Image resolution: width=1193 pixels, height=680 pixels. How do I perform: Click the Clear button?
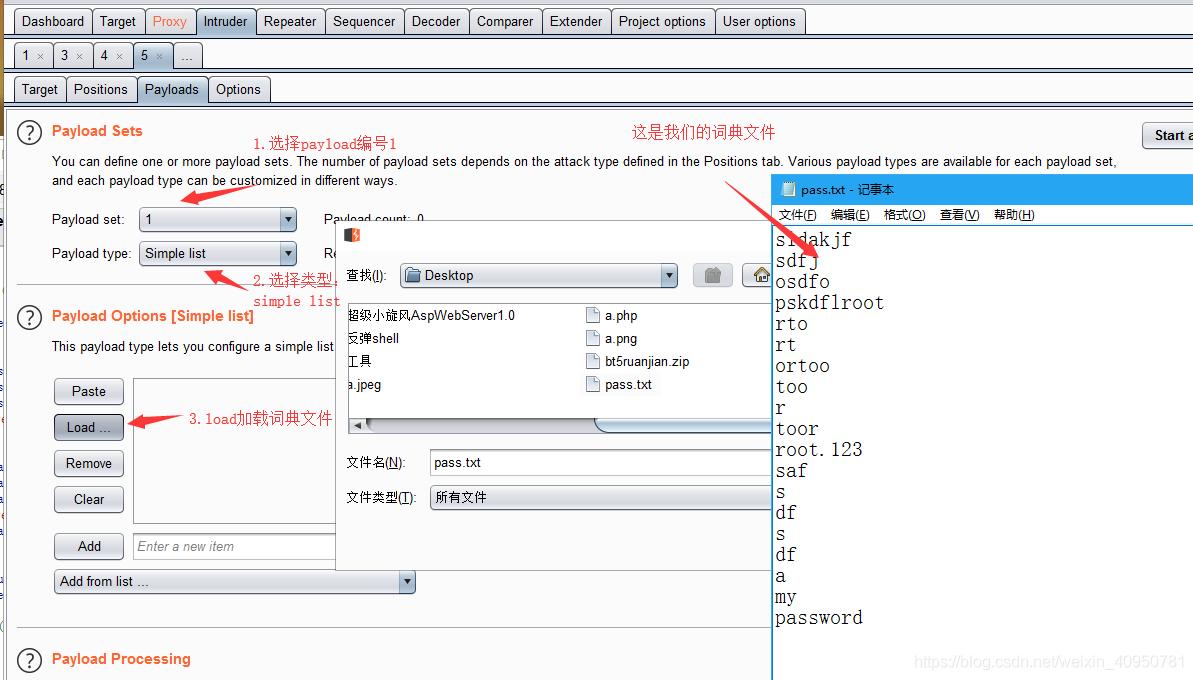[x=89, y=499]
